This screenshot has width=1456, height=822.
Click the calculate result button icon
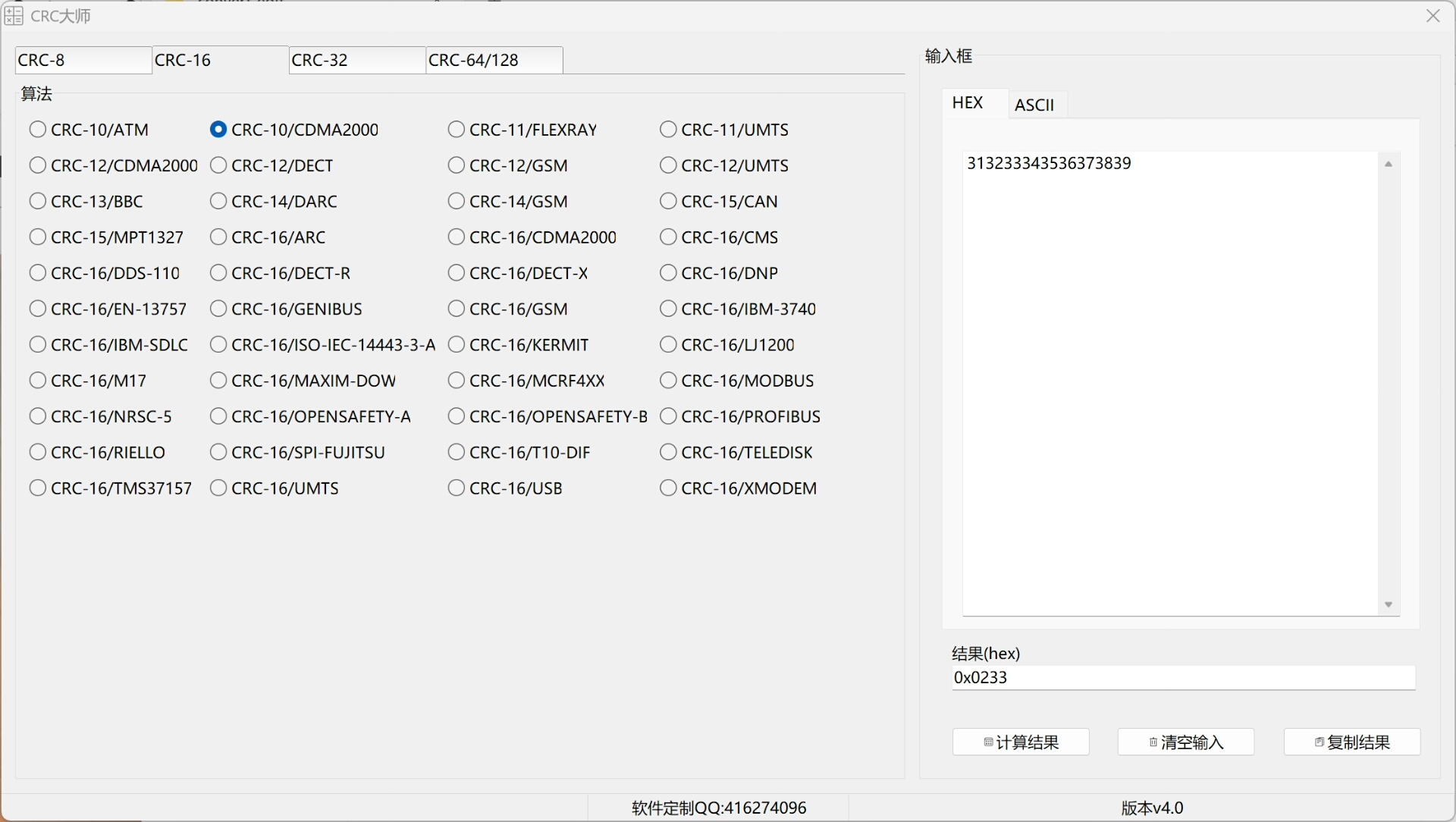[988, 742]
